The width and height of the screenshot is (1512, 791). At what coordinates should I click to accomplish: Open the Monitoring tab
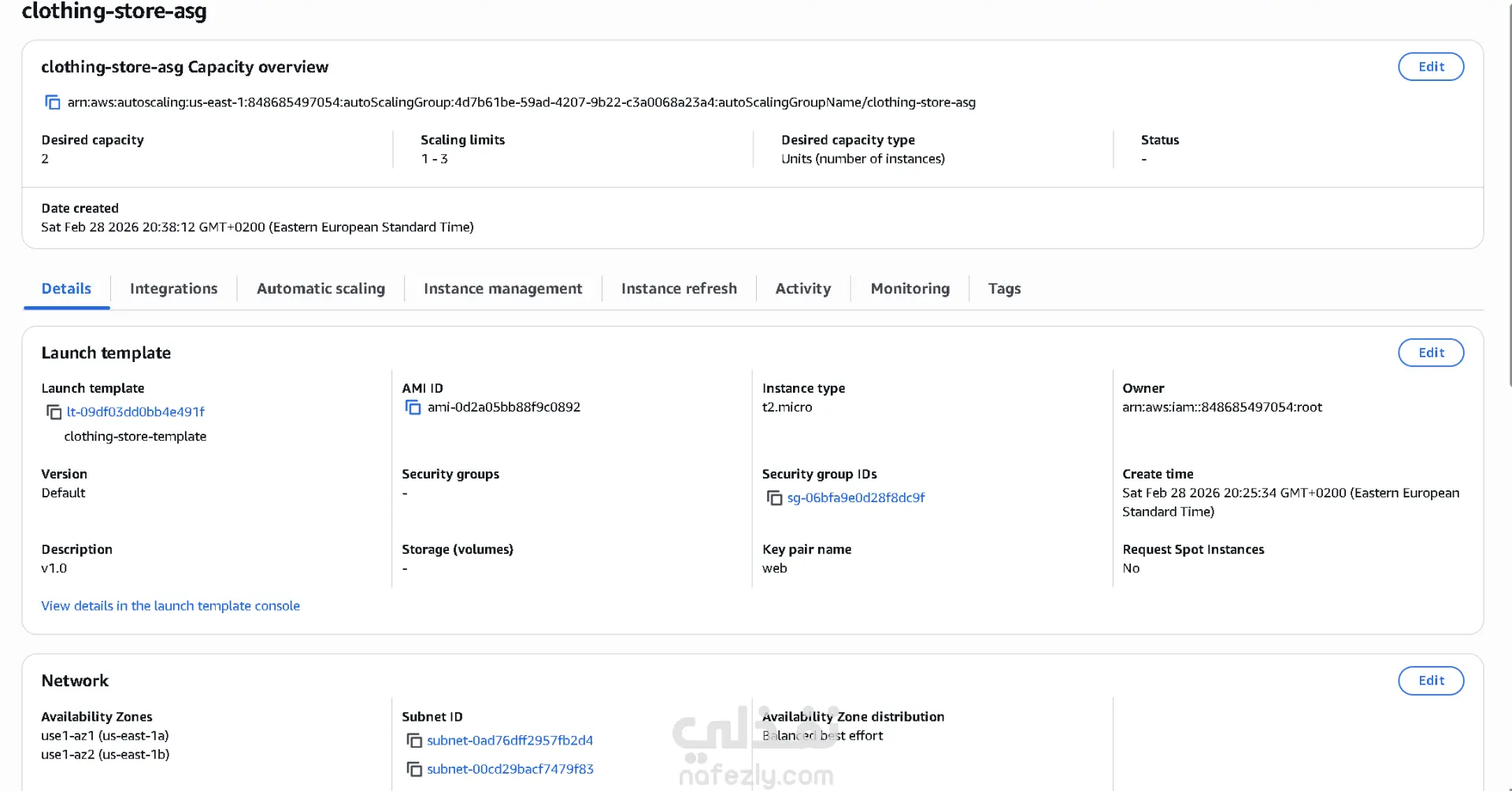click(x=910, y=289)
